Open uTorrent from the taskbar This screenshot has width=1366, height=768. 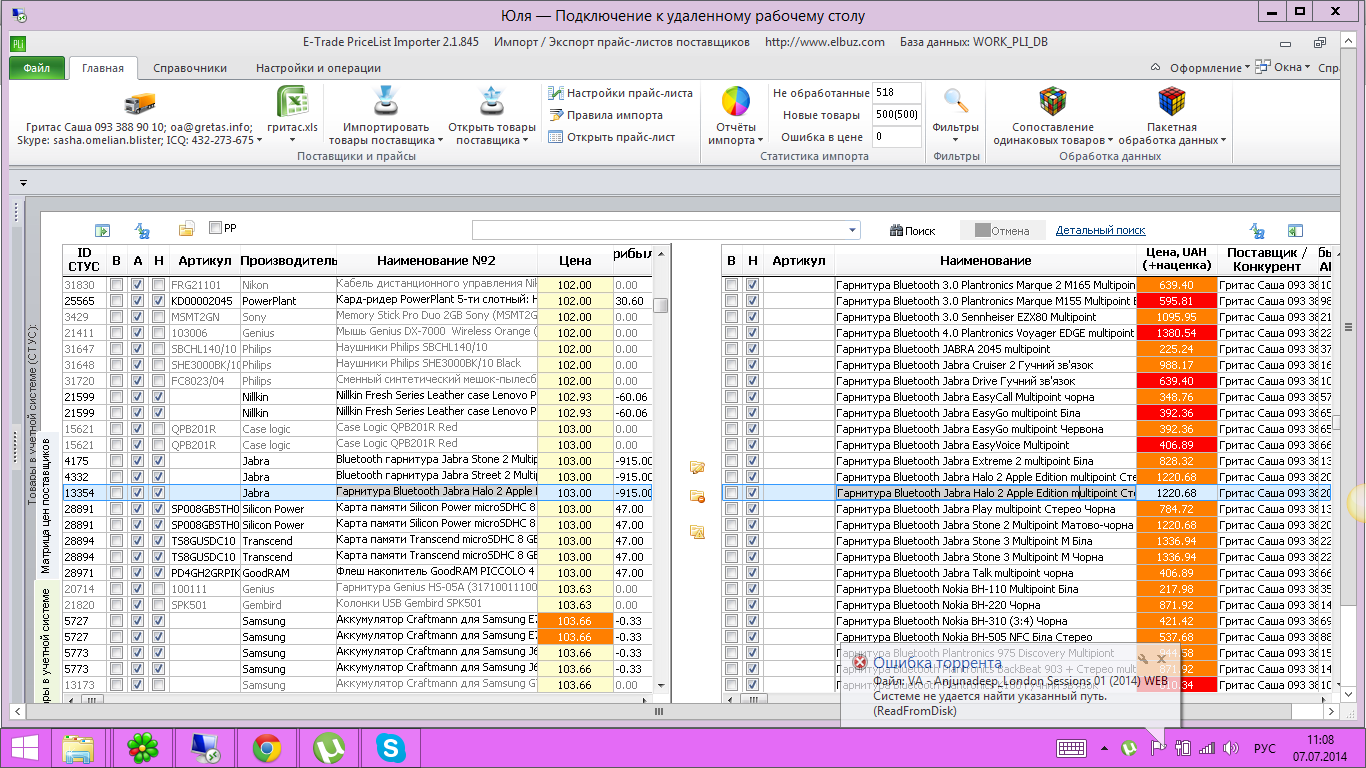click(327, 748)
